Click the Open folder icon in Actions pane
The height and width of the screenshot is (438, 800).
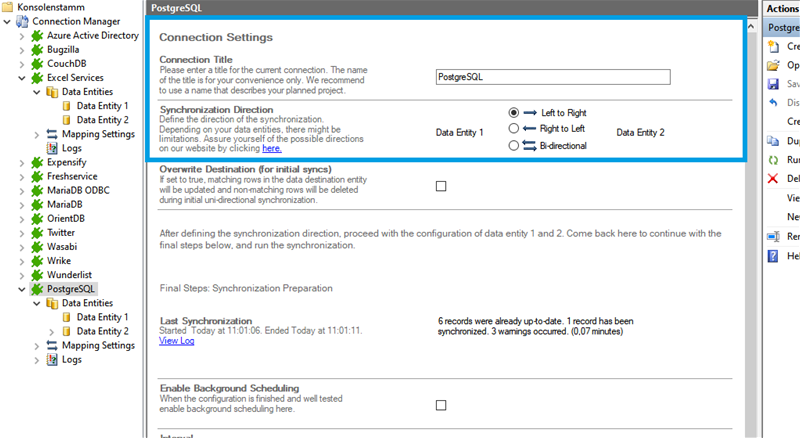pos(772,65)
